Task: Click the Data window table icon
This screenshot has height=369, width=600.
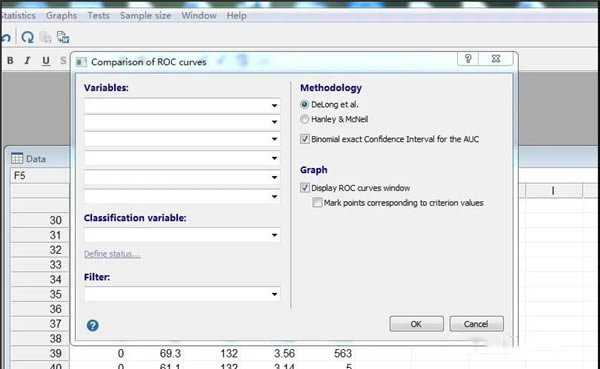Action: tap(17, 158)
